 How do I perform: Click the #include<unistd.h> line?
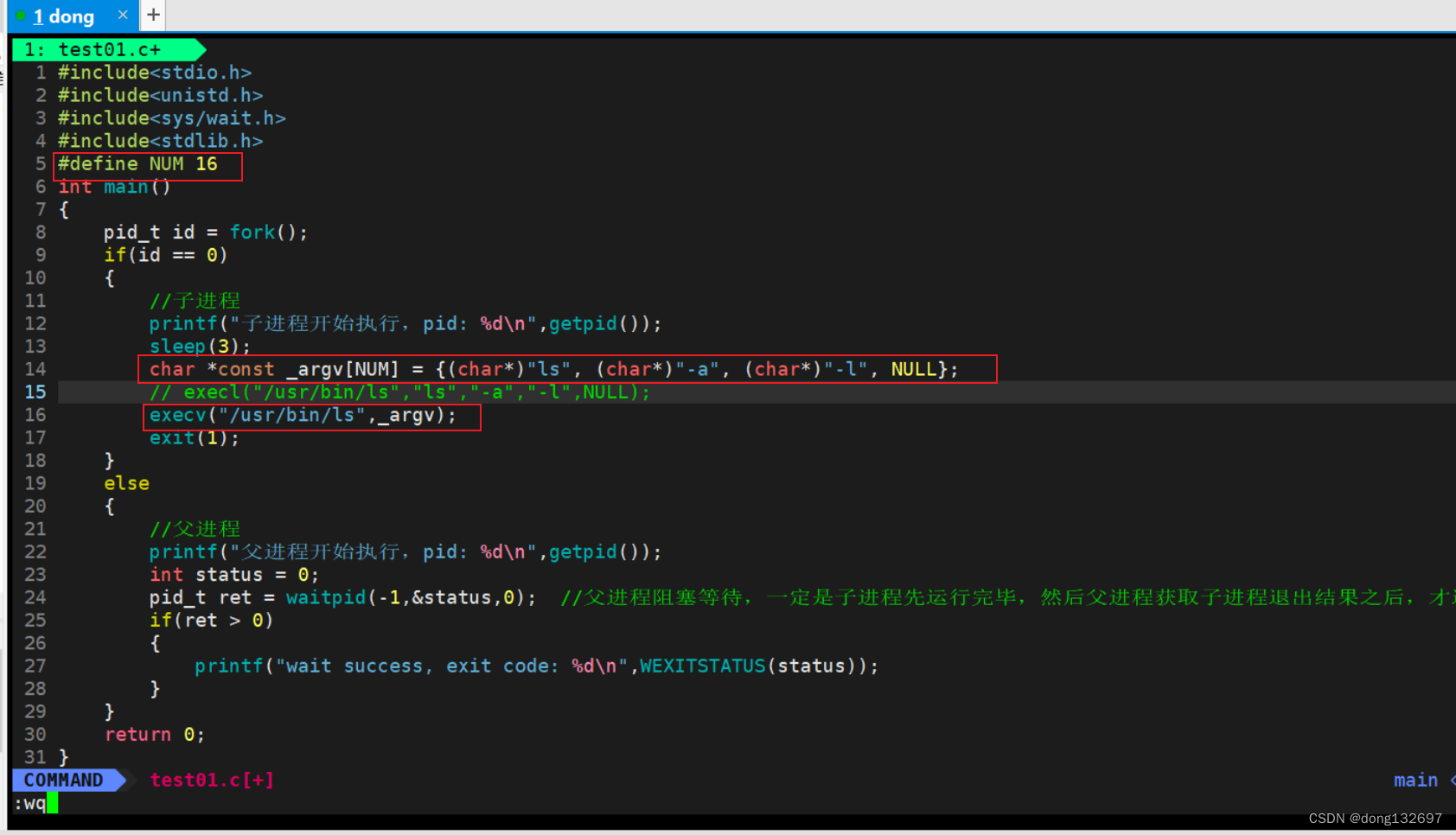click(160, 95)
